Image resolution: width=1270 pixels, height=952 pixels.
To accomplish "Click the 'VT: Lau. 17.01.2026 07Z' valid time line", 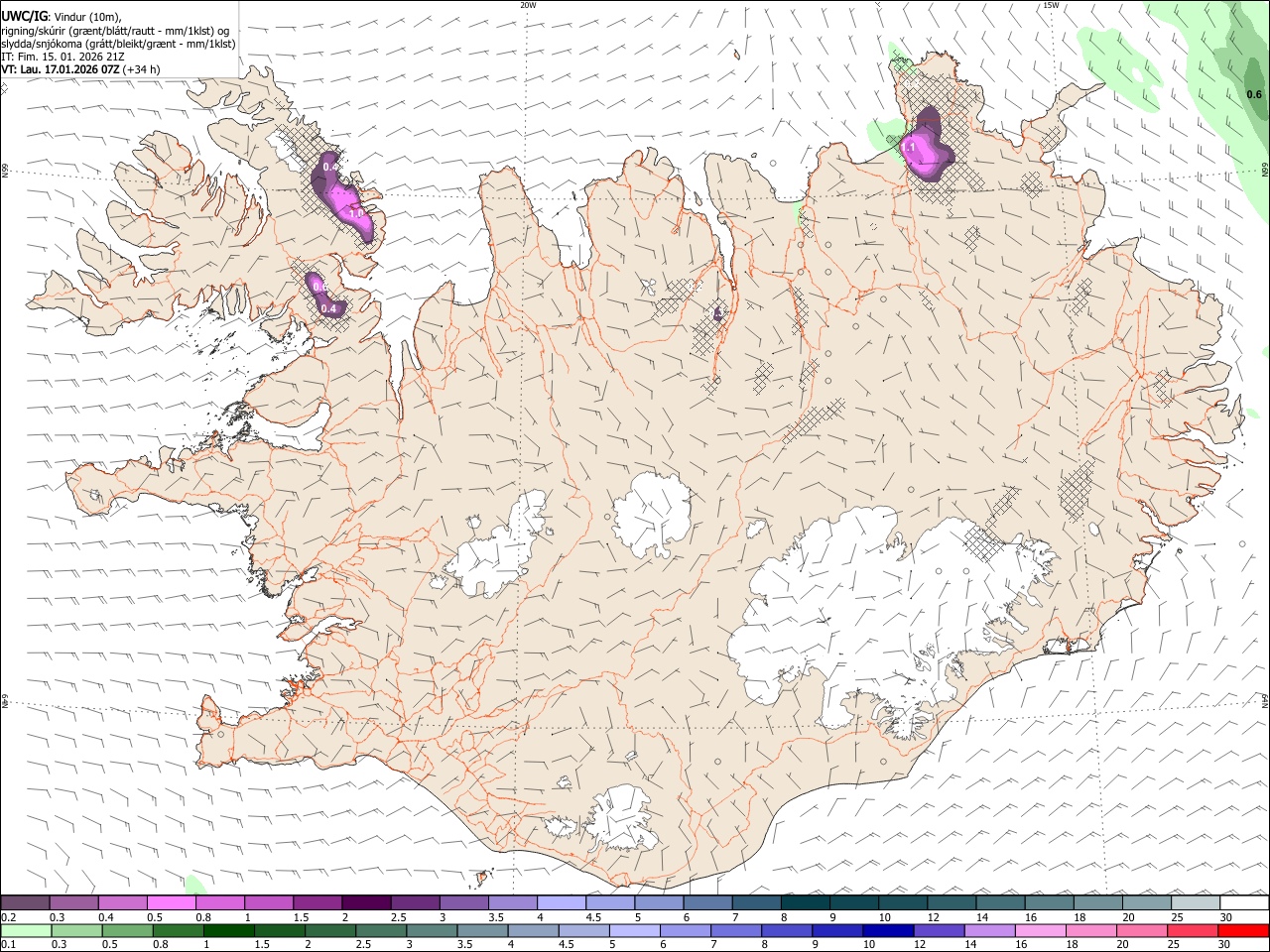I will [x=62, y=69].
